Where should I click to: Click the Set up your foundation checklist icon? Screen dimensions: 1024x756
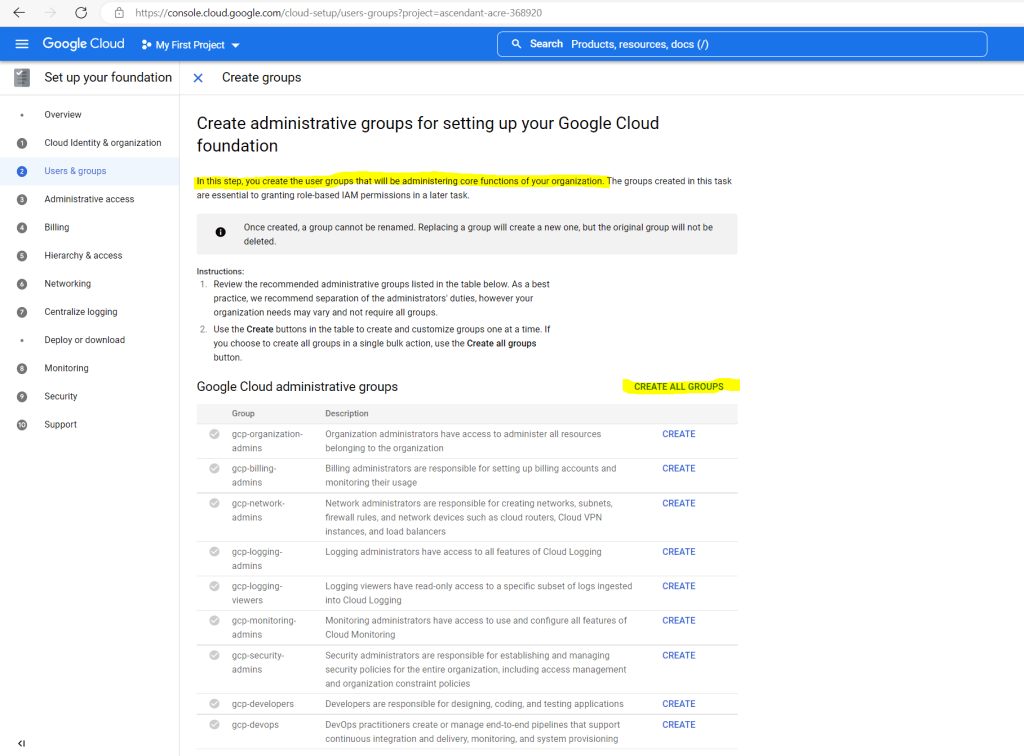[22, 78]
